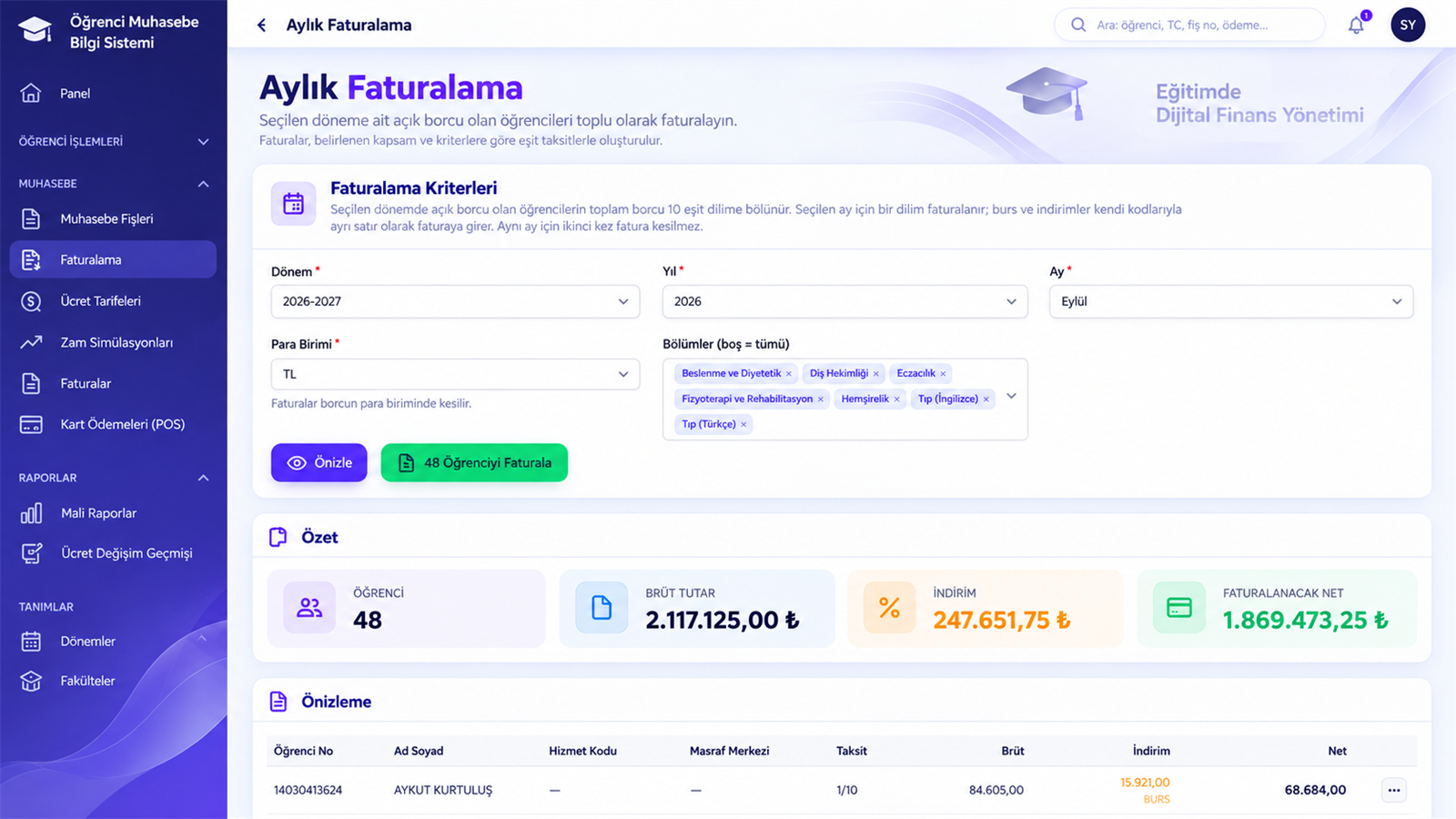Click the Net column header
This screenshot has width=1456, height=819.
click(x=1337, y=751)
